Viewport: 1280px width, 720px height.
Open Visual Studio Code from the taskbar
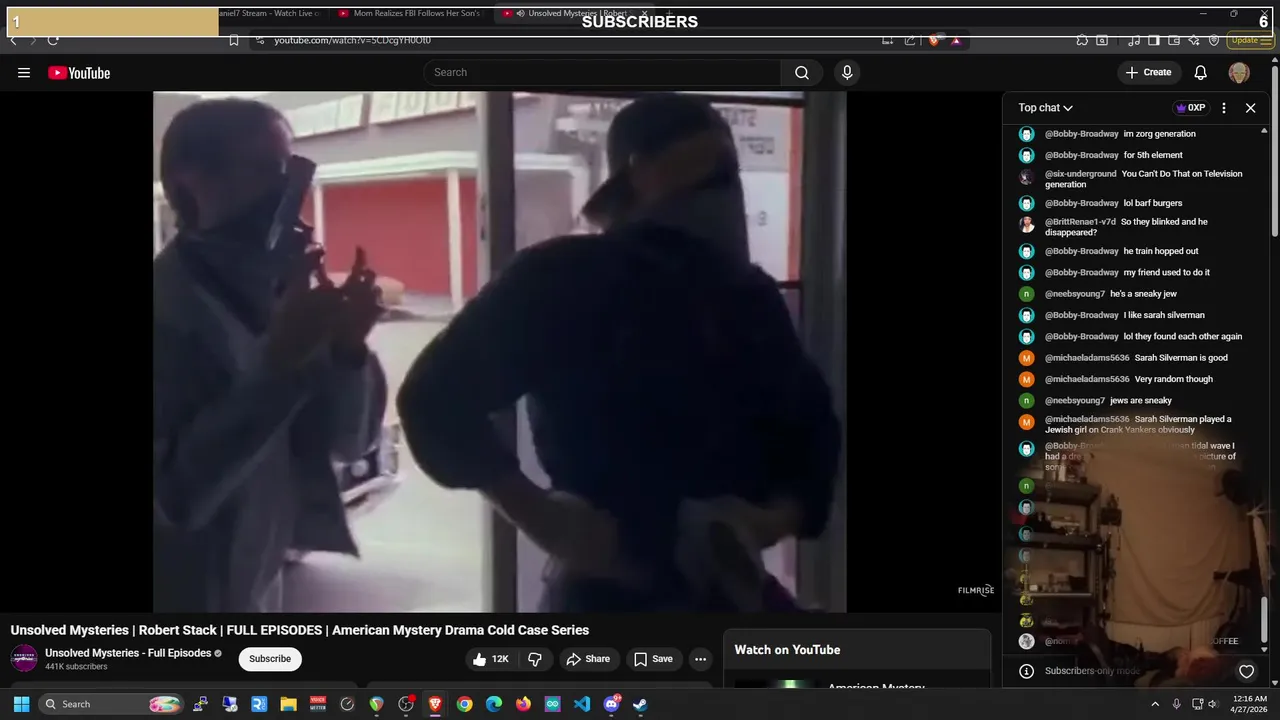582,704
